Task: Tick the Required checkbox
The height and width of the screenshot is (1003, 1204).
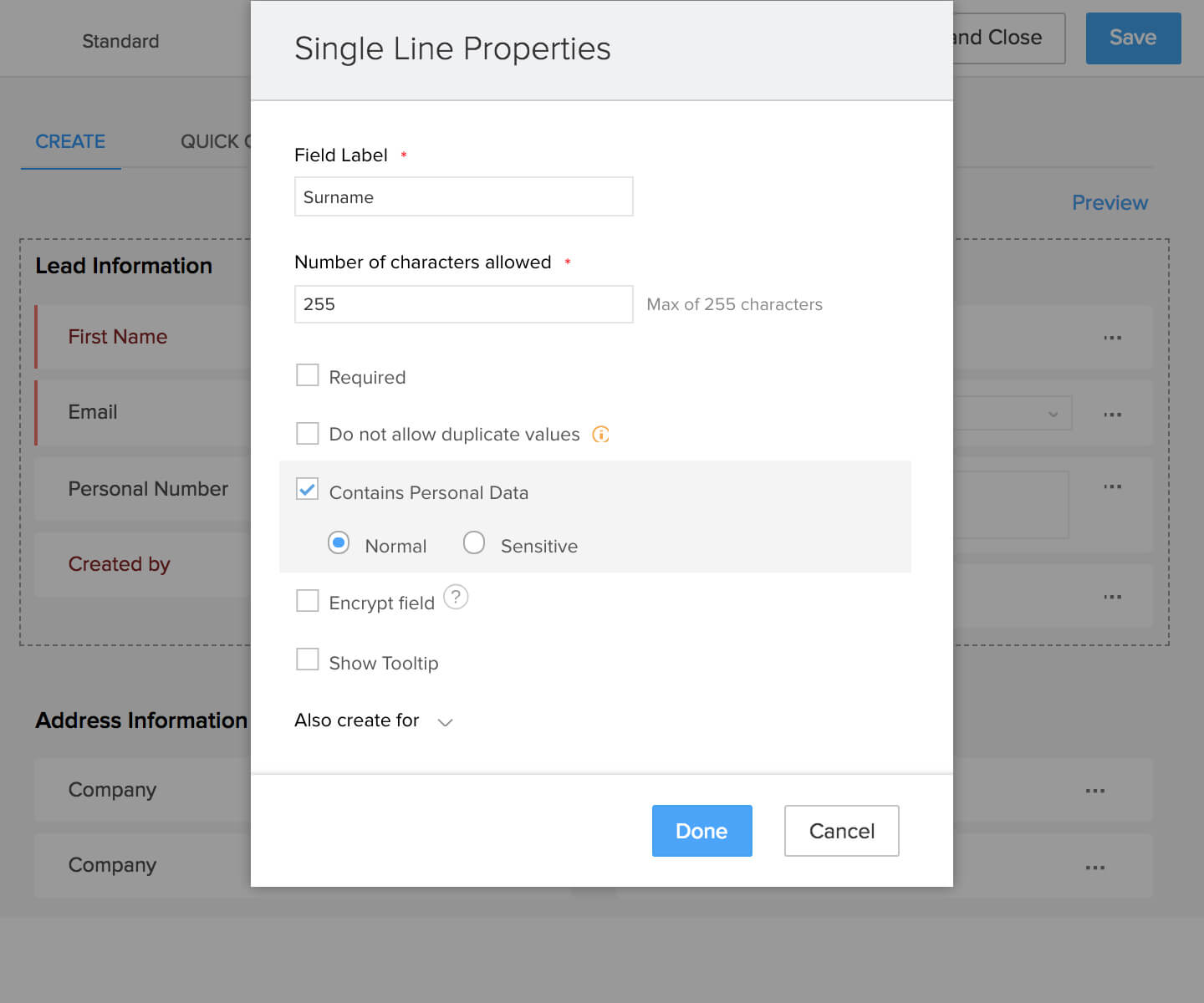Action: coord(308,375)
